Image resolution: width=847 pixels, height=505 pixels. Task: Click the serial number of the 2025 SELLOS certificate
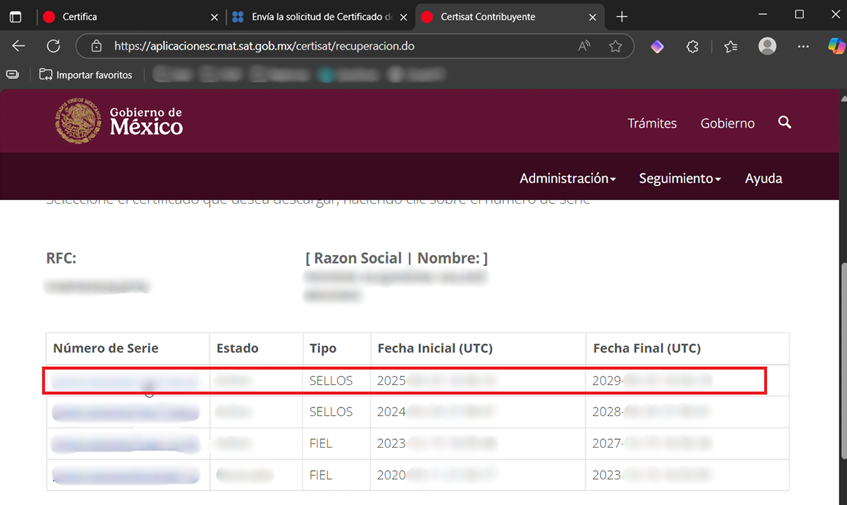(x=125, y=381)
